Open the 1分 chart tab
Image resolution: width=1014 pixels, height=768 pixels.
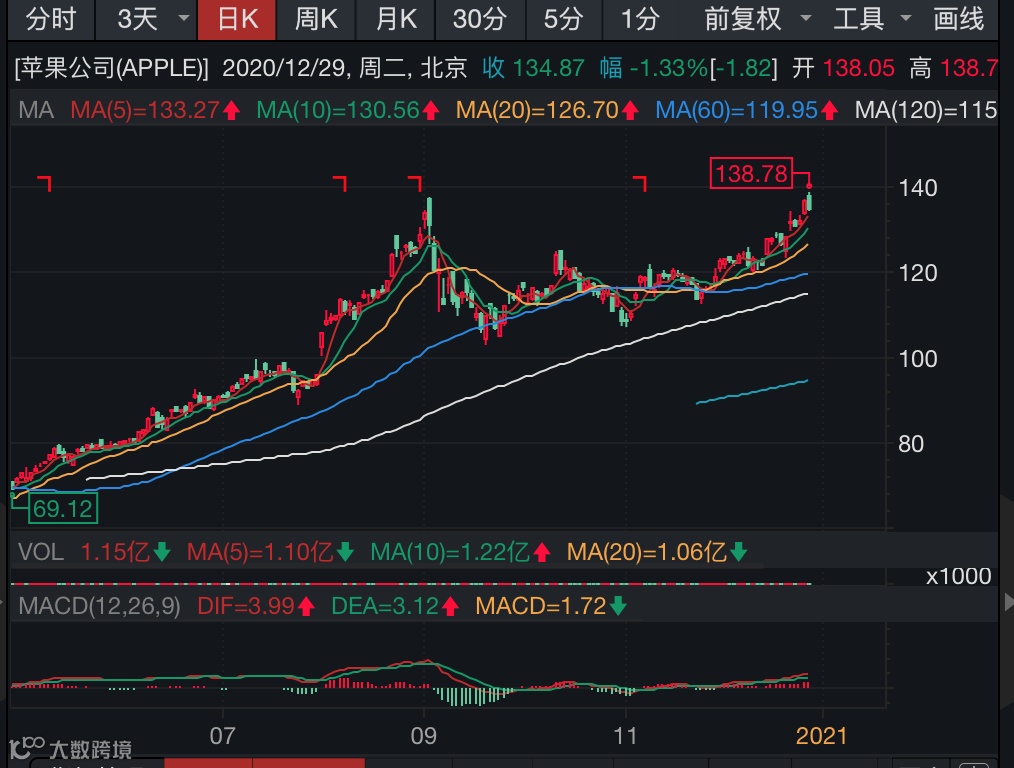point(640,19)
